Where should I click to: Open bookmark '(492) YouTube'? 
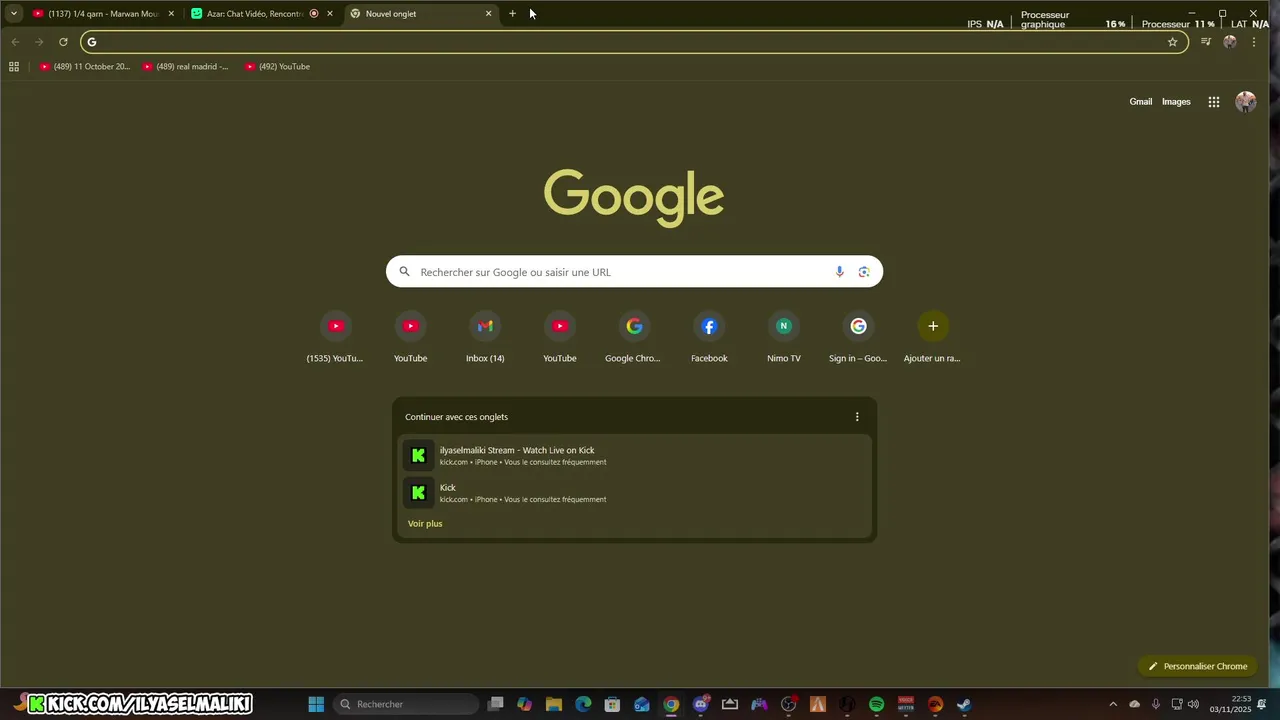pos(277,67)
